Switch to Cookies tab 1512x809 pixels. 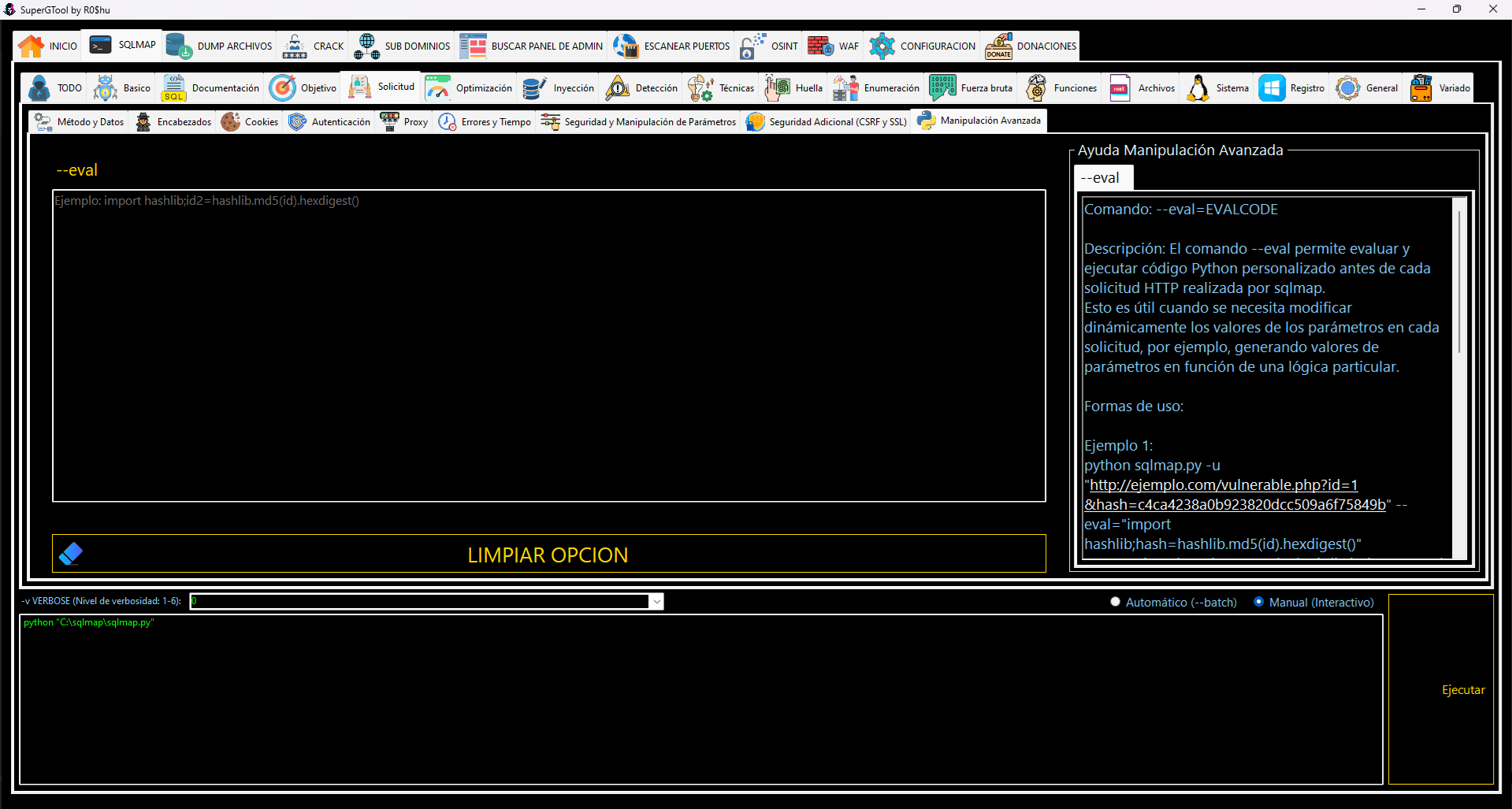[x=250, y=122]
